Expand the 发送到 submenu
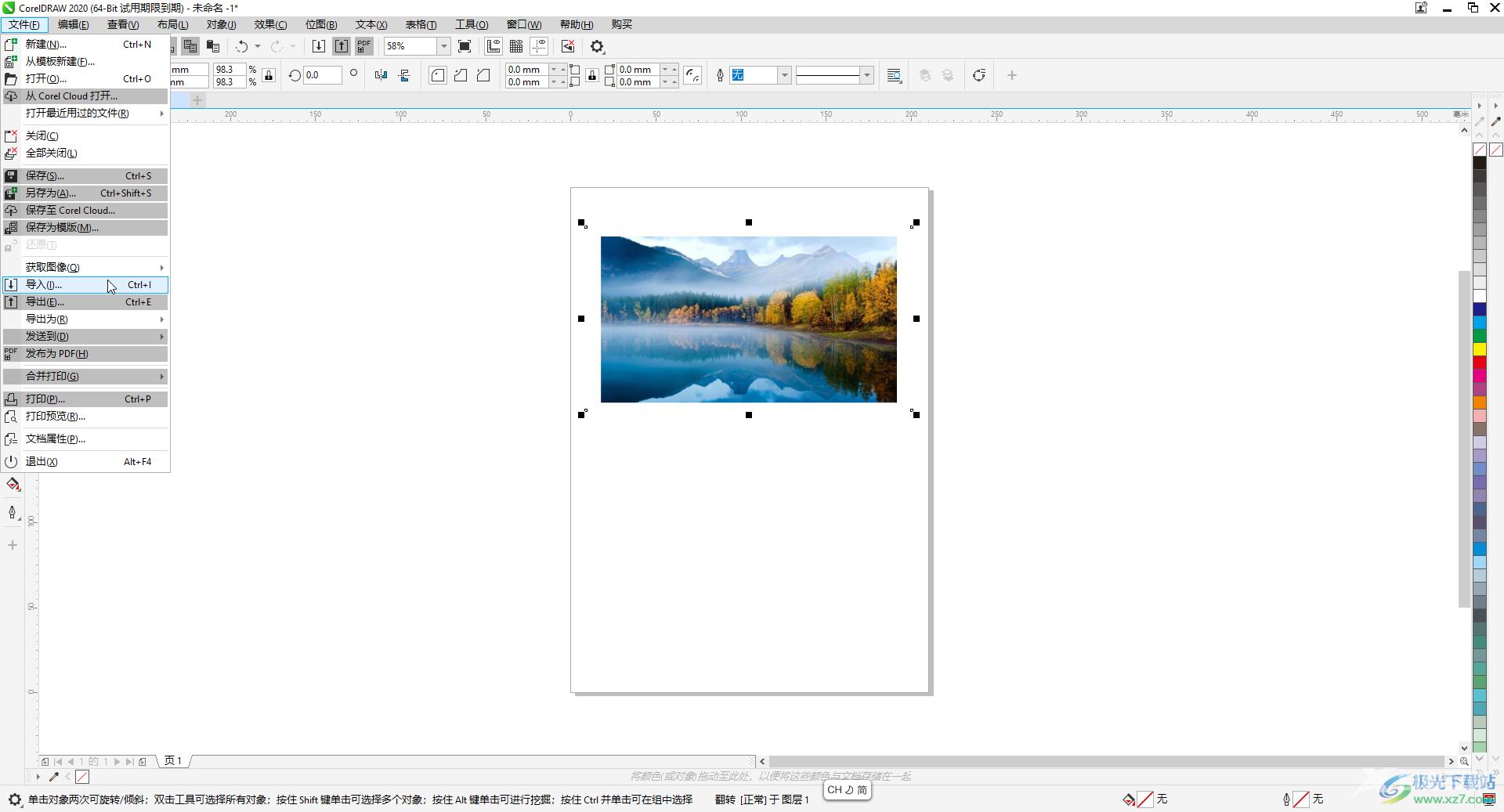 pos(85,336)
